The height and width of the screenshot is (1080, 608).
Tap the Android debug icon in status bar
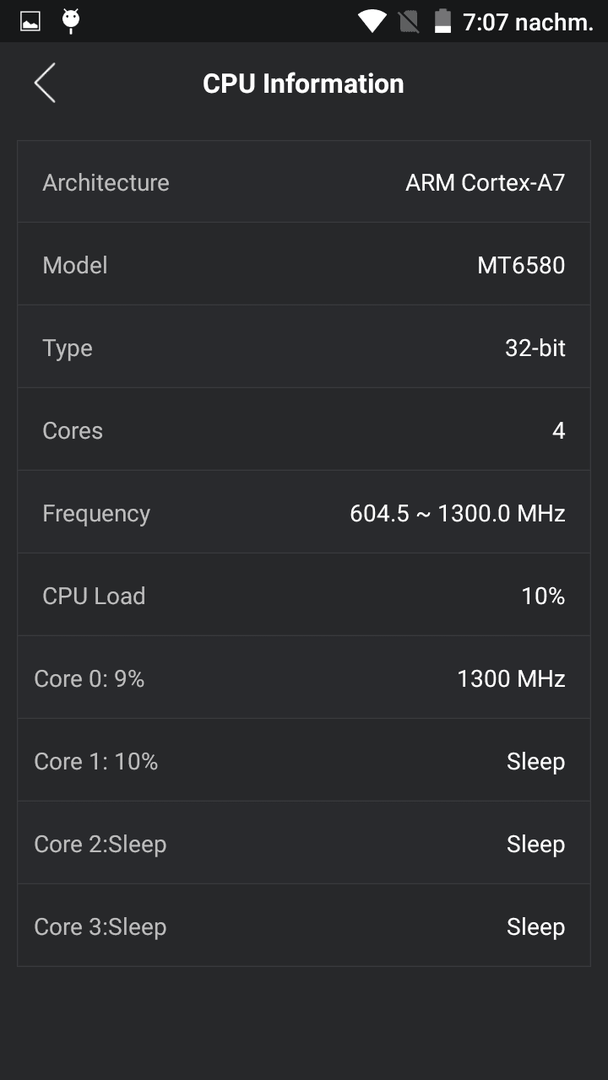coord(71,21)
